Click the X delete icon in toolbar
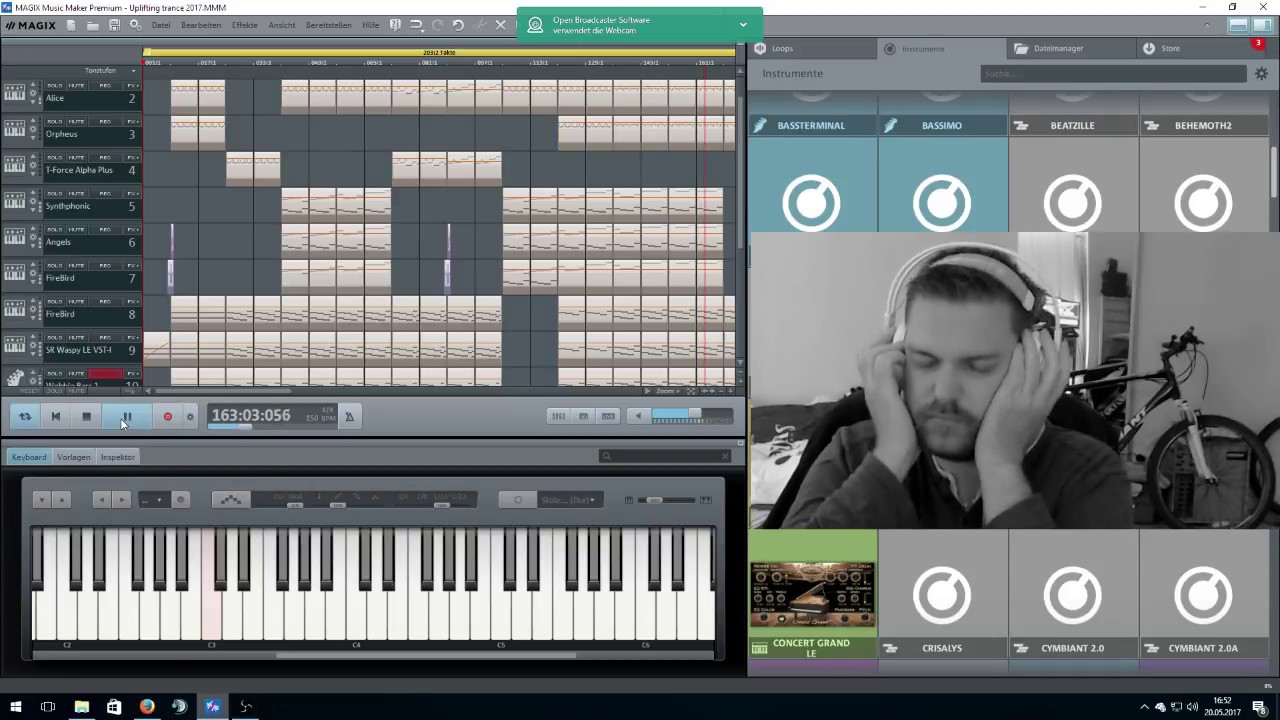1280x720 pixels. coord(501,25)
